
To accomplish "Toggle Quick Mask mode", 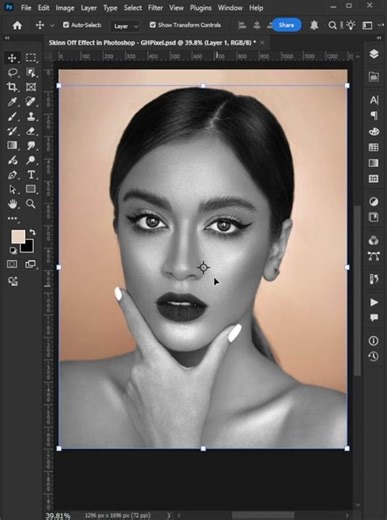I will coord(12,264).
